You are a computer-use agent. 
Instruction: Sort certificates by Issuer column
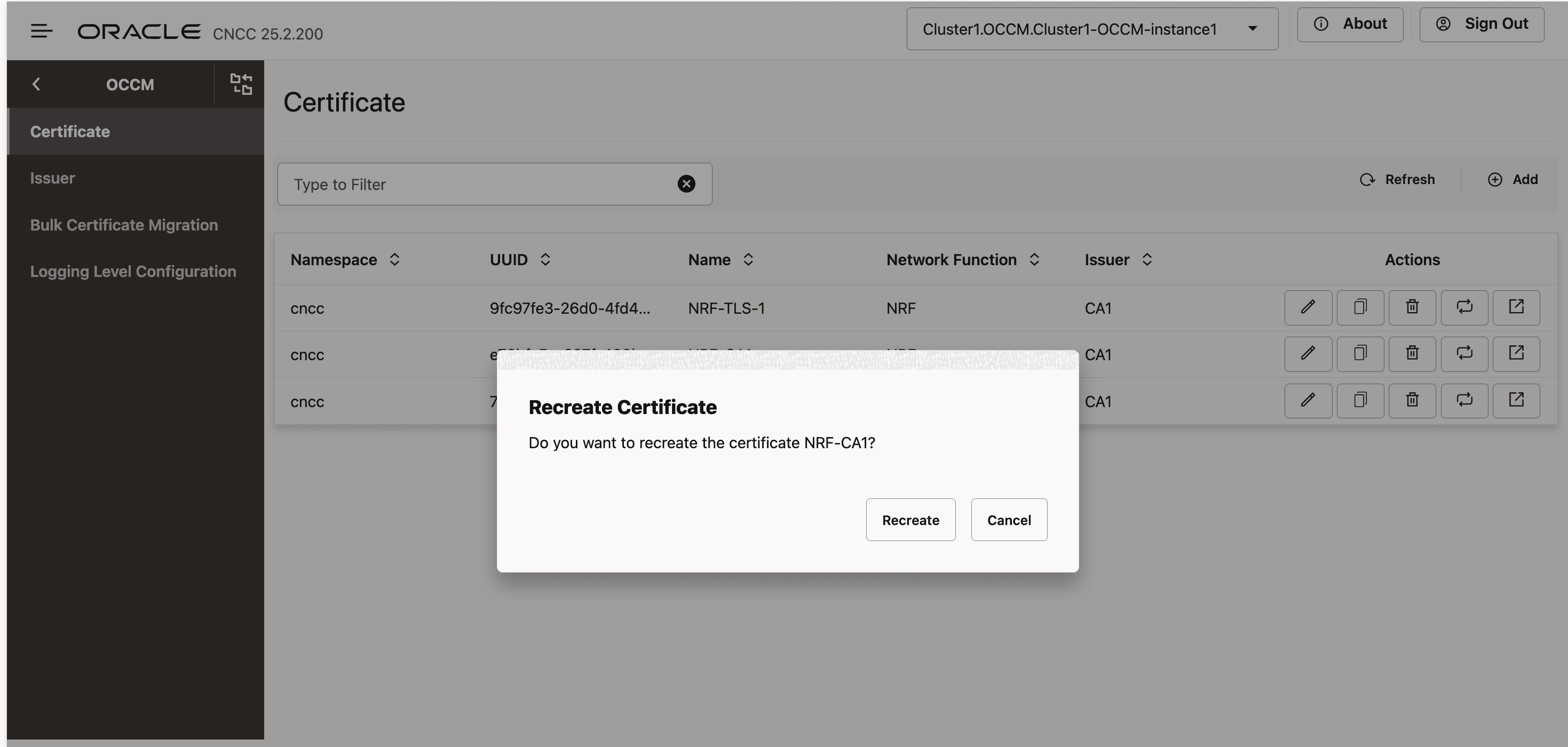pyautogui.click(x=1147, y=259)
